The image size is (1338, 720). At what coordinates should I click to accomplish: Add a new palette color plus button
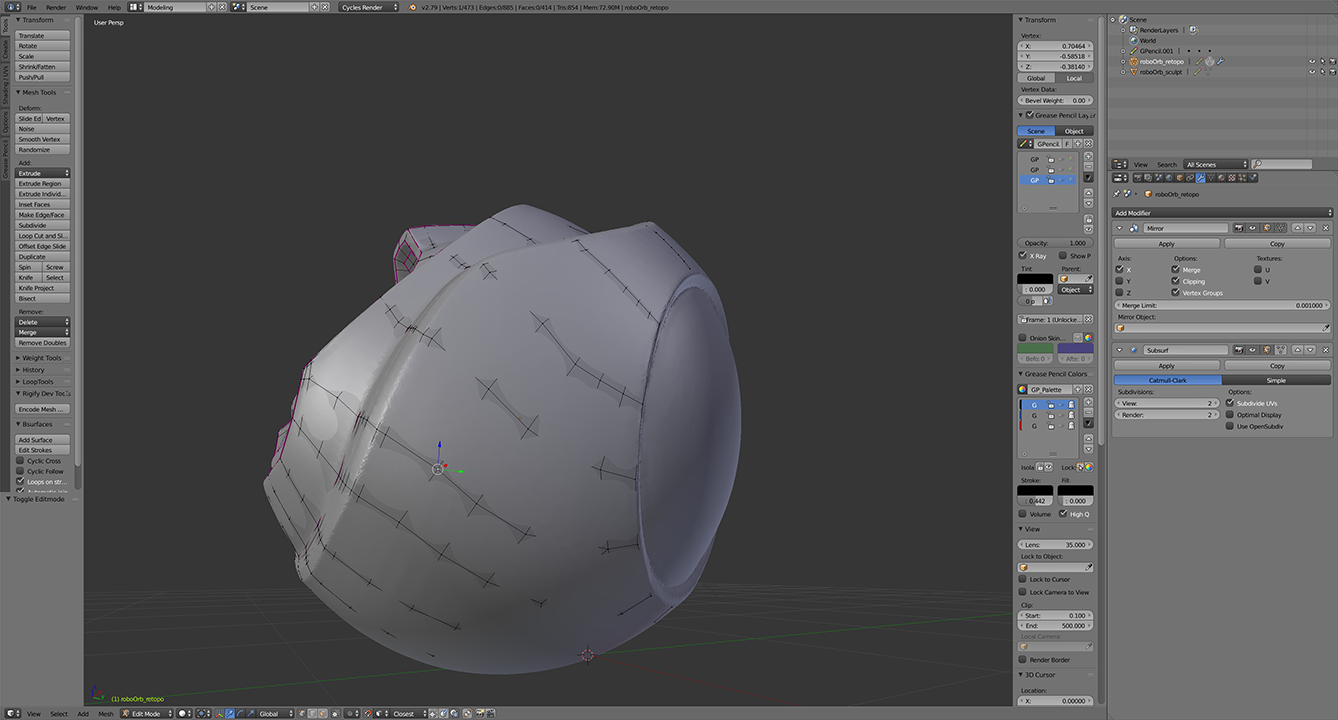1089,402
